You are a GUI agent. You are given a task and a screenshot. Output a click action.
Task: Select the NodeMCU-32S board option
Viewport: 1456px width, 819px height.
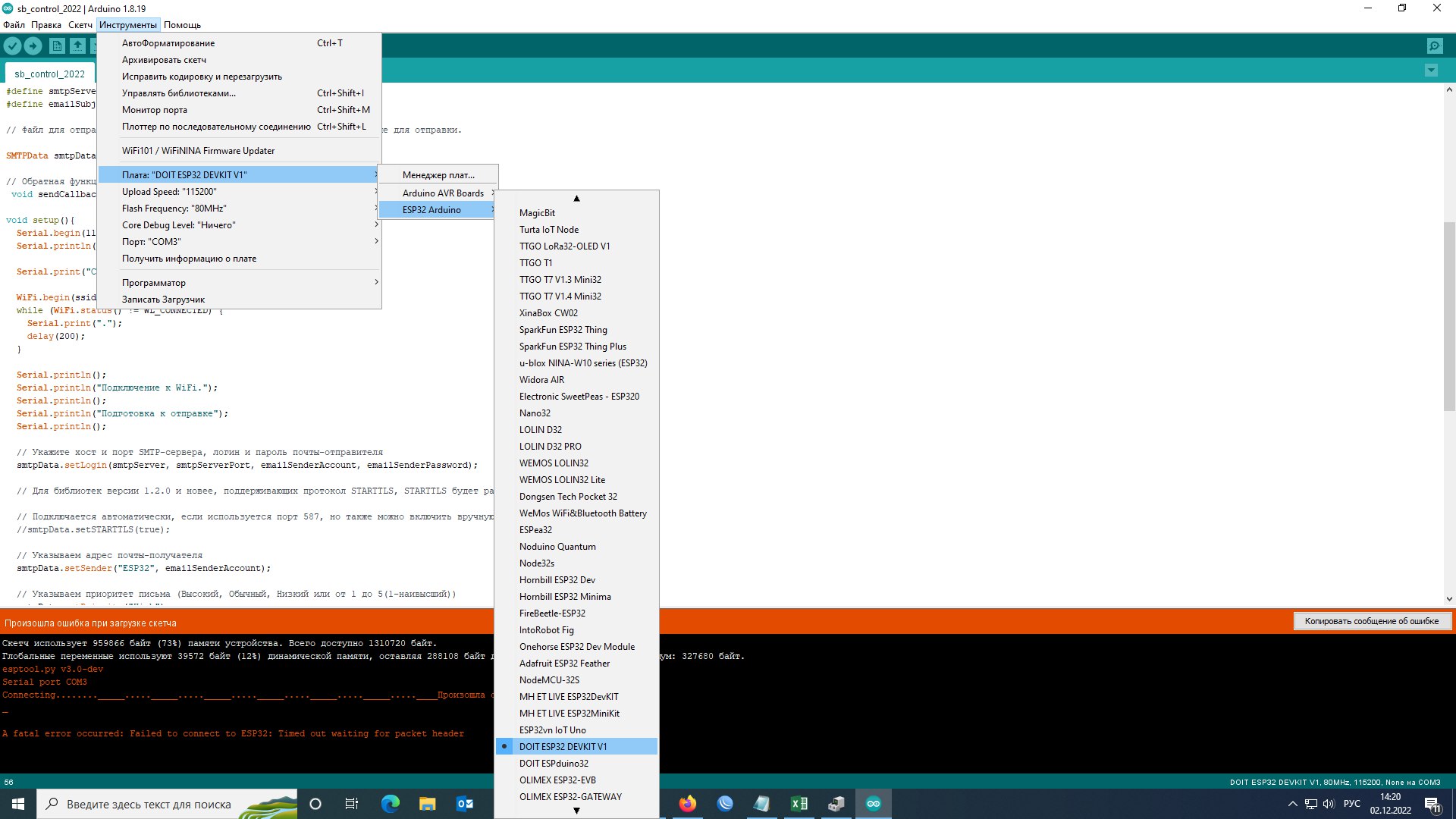(x=549, y=680)
